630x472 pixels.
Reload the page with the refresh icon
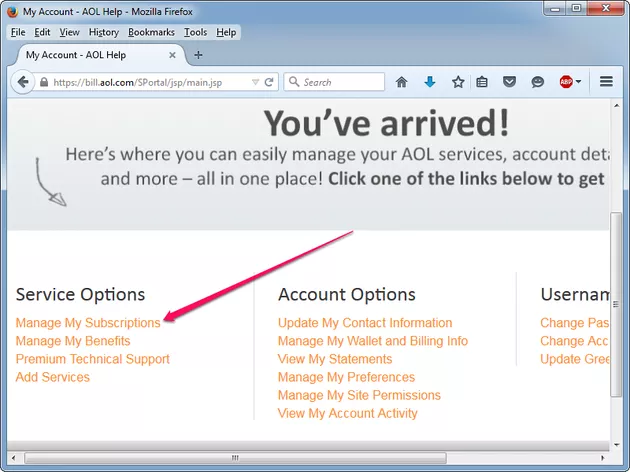point(269,82)
